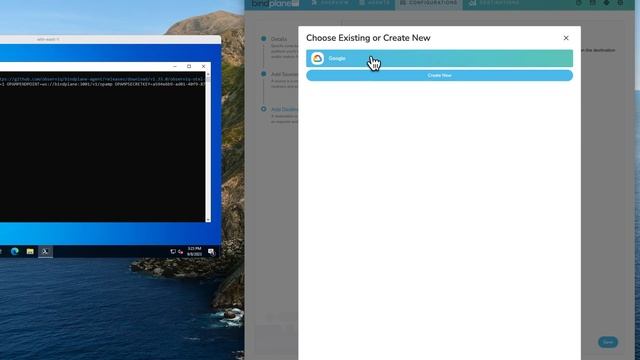
Task: Click the PowerShell taskbar icon
Action: click(45, 251)
